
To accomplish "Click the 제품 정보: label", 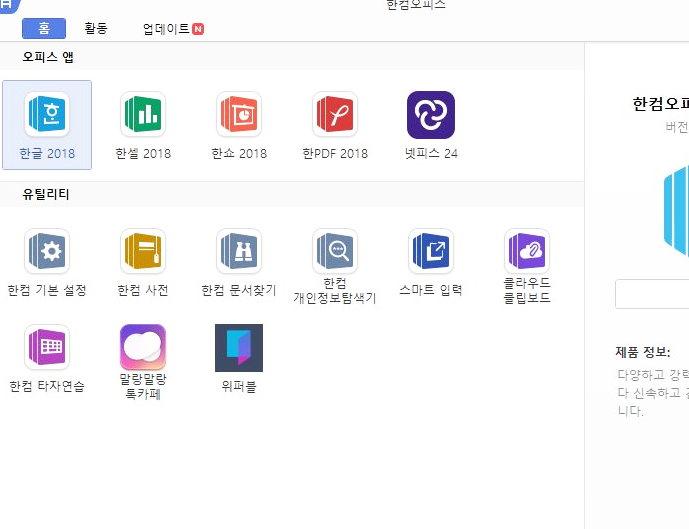I will (x=643, y=352).
